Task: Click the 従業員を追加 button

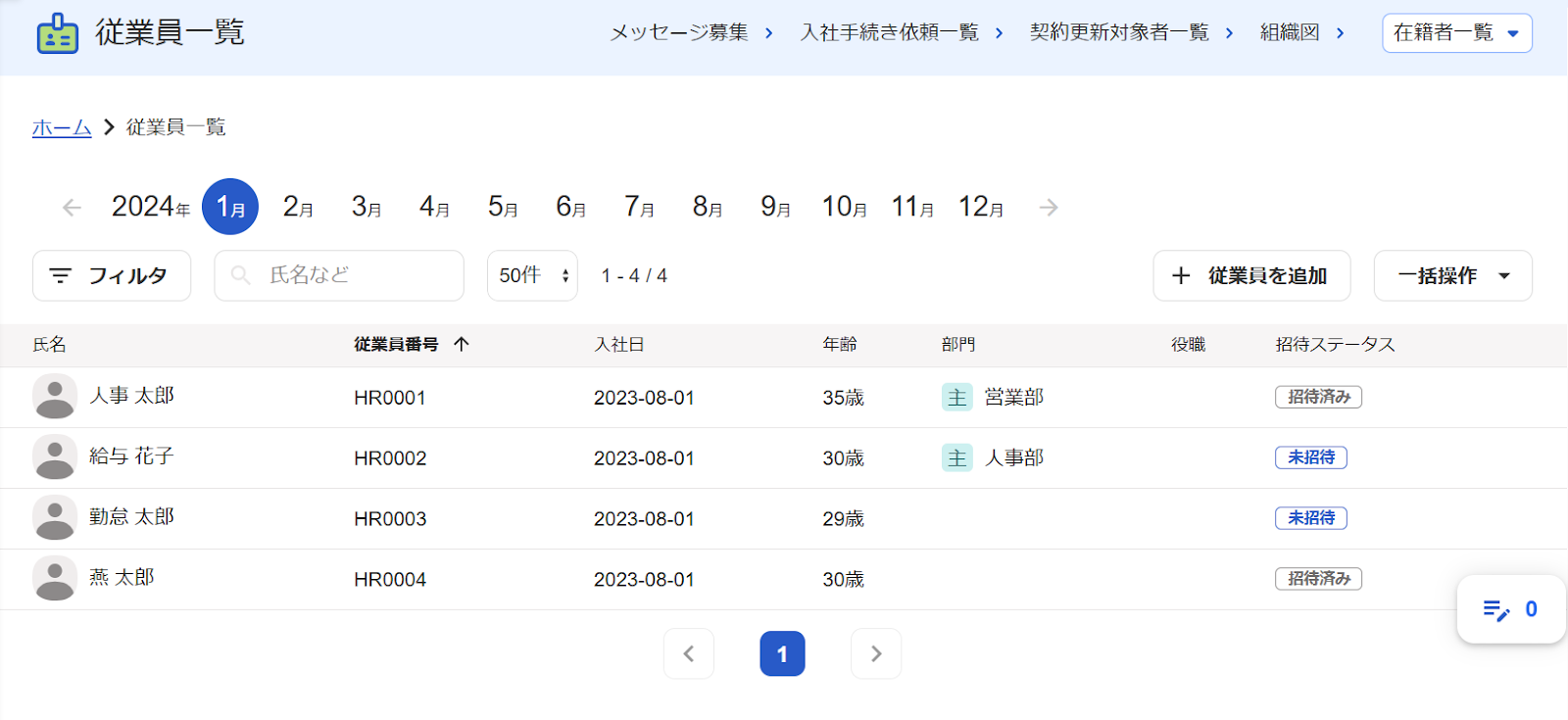Action: pos(1251,276)
